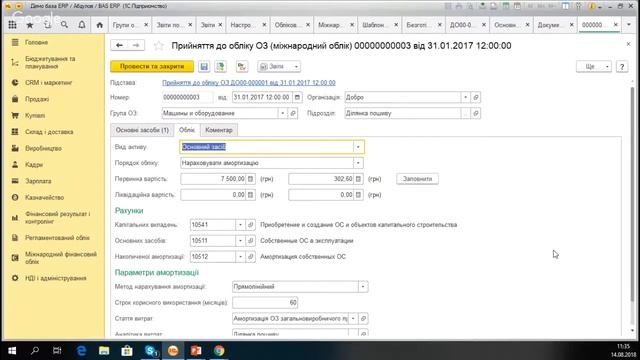Show document postings Дт/Кт icon
This screenshot has width=640, height=360.
(242, 66)
